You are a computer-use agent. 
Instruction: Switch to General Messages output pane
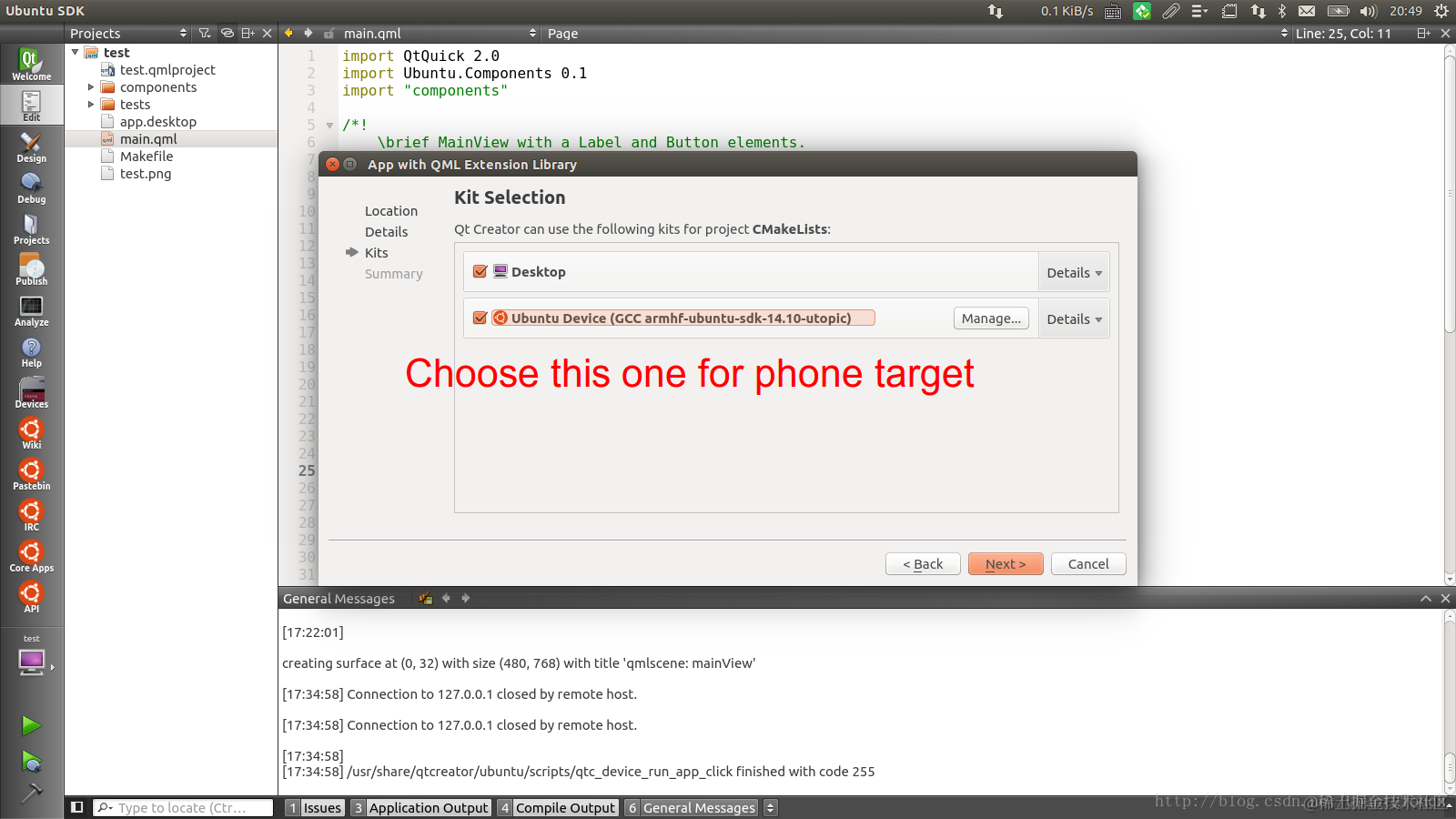click(x=692, y=807)
